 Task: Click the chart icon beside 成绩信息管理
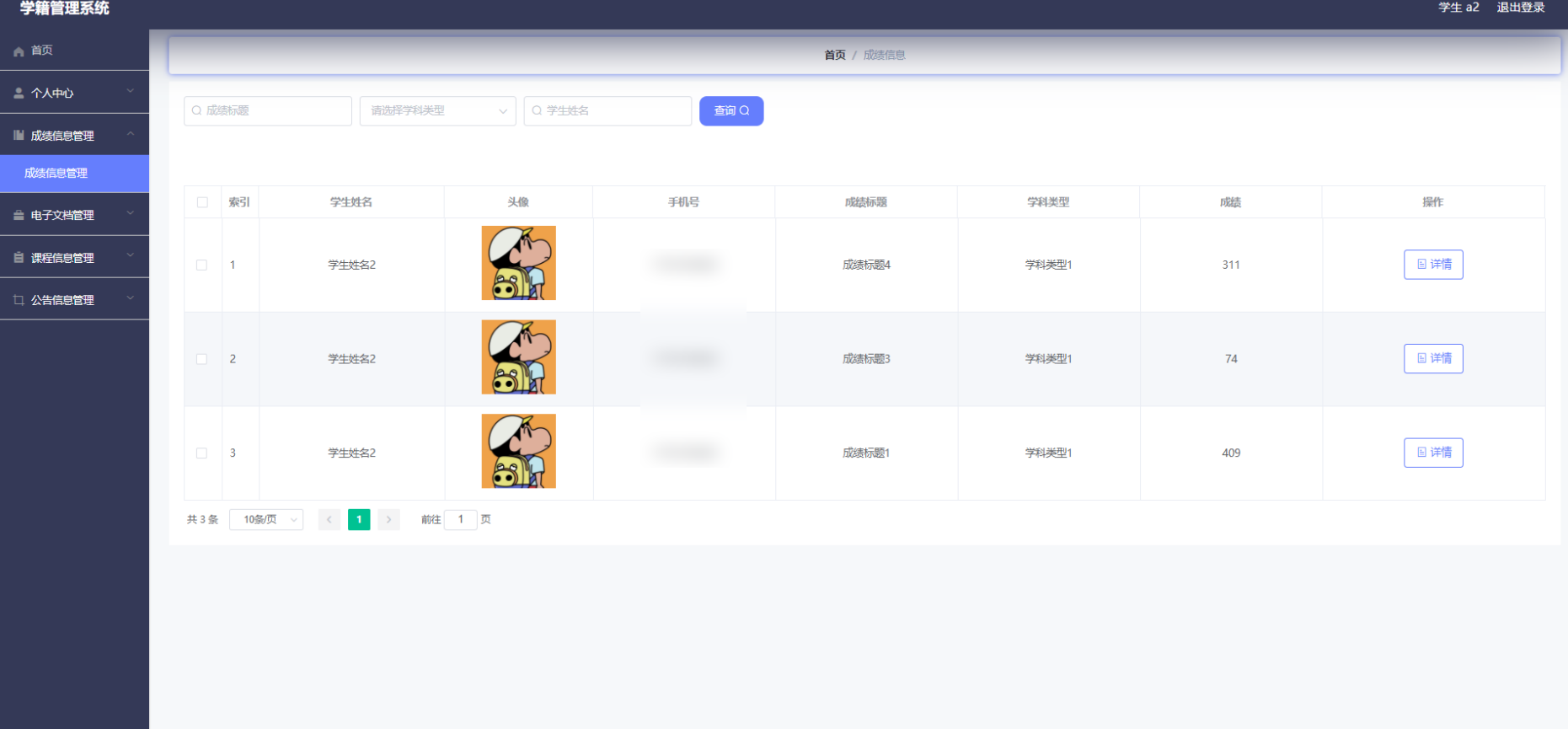19,136
